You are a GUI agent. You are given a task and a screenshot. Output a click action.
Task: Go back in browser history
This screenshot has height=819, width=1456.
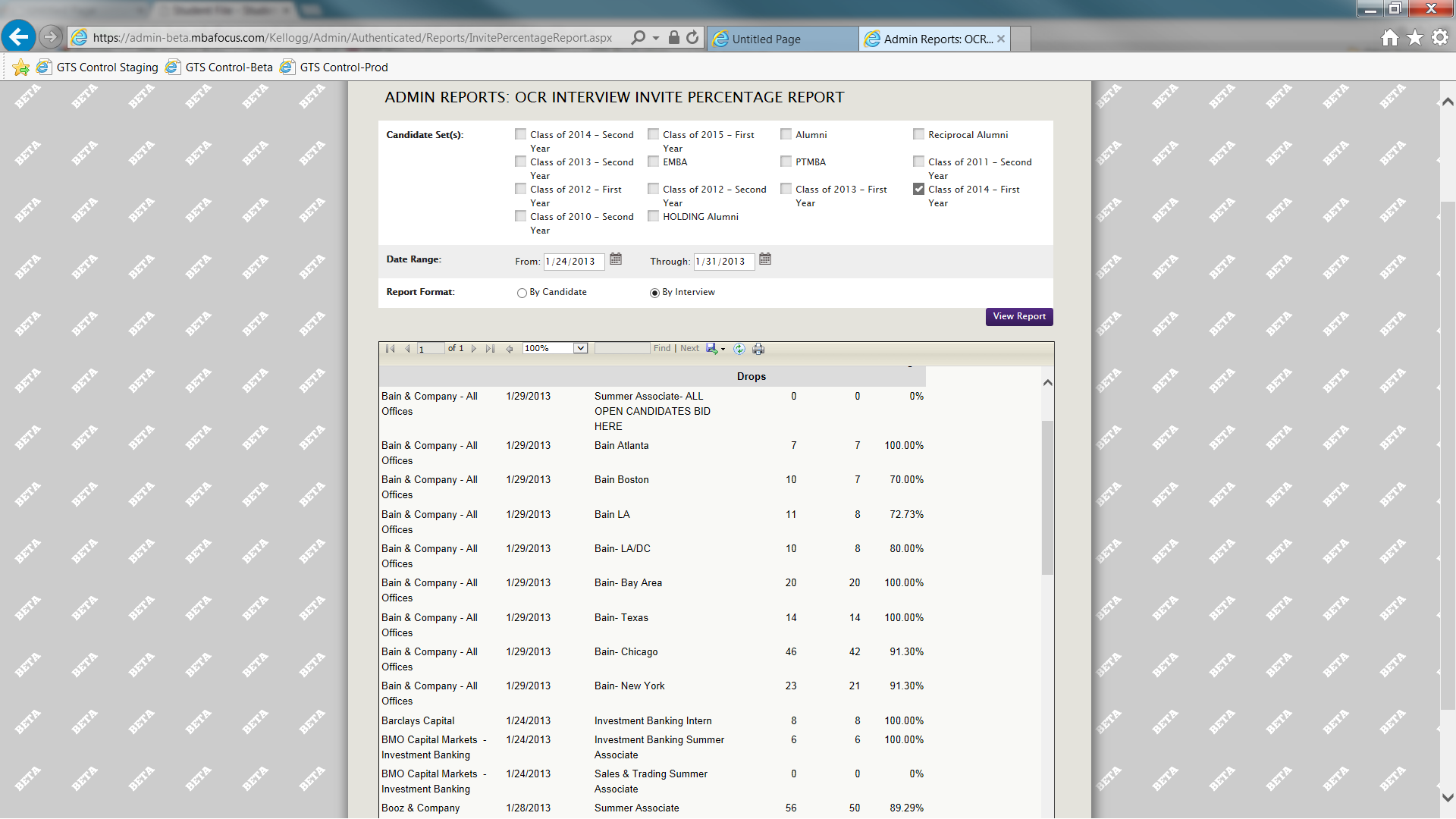[x=18, y=36]
